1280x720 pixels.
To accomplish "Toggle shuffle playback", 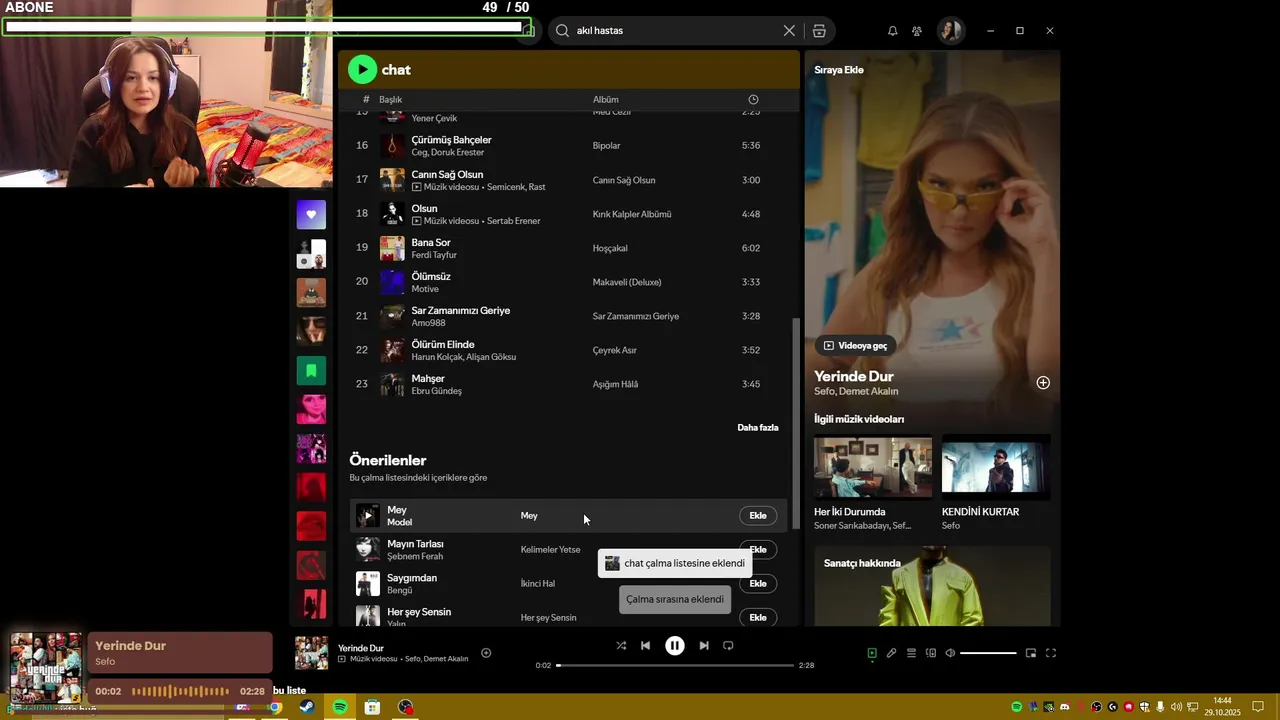I will coord(621,646).
